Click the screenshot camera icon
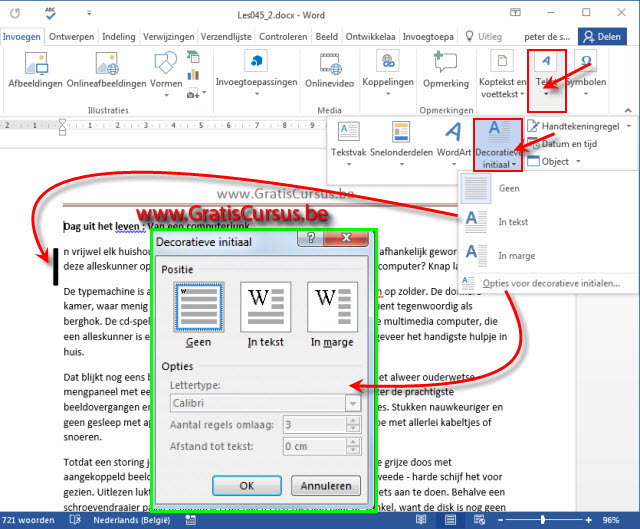Screen dimensions: 640x529 coord(193,94)
